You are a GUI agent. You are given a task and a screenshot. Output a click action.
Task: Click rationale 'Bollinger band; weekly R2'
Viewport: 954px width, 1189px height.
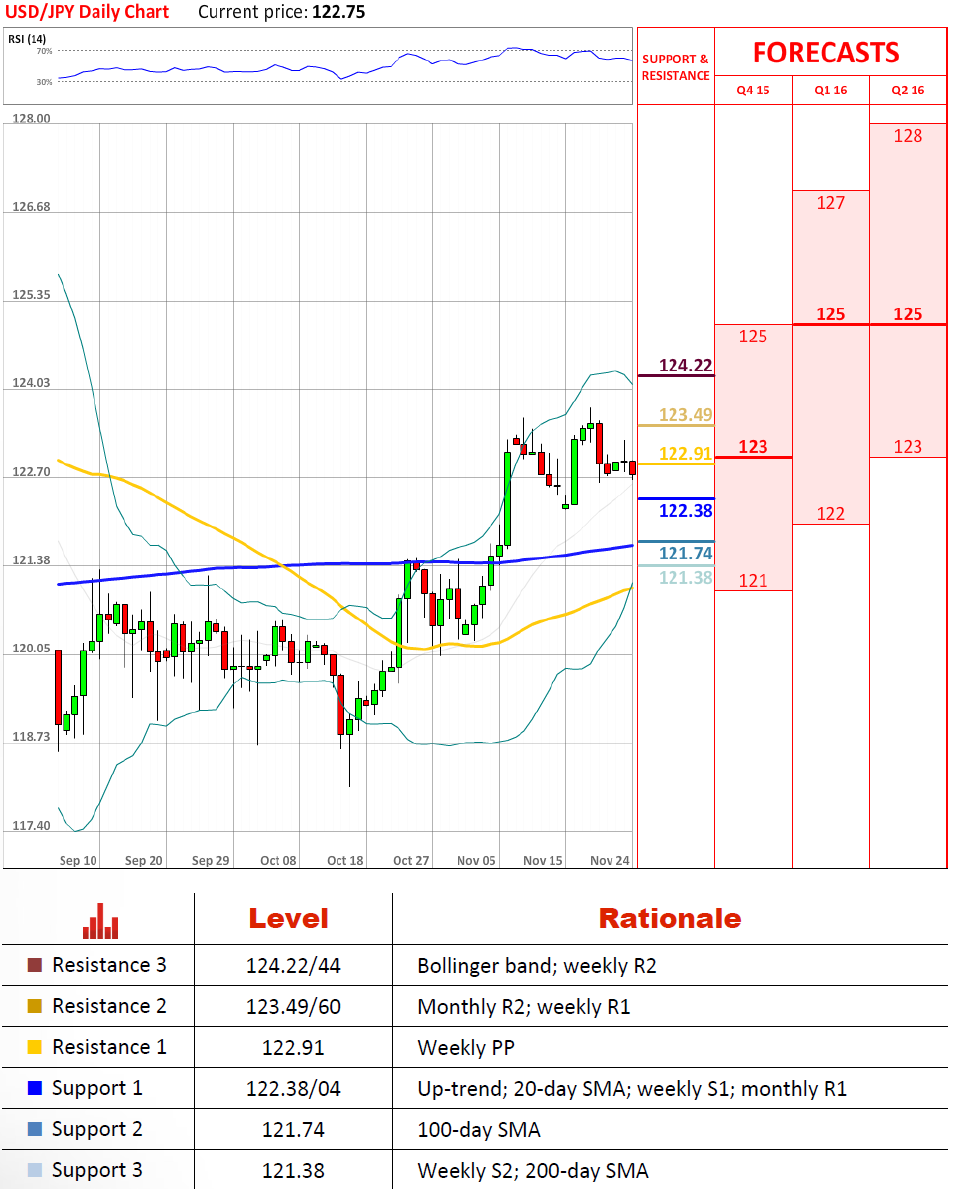coord(537,966)
